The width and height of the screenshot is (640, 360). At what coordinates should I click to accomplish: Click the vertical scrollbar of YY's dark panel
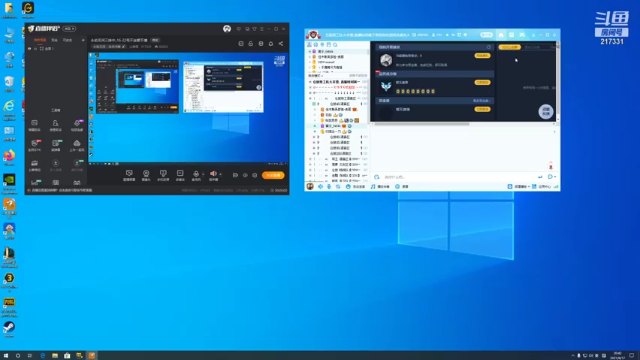pyautogui.click(x=558, y=82)
